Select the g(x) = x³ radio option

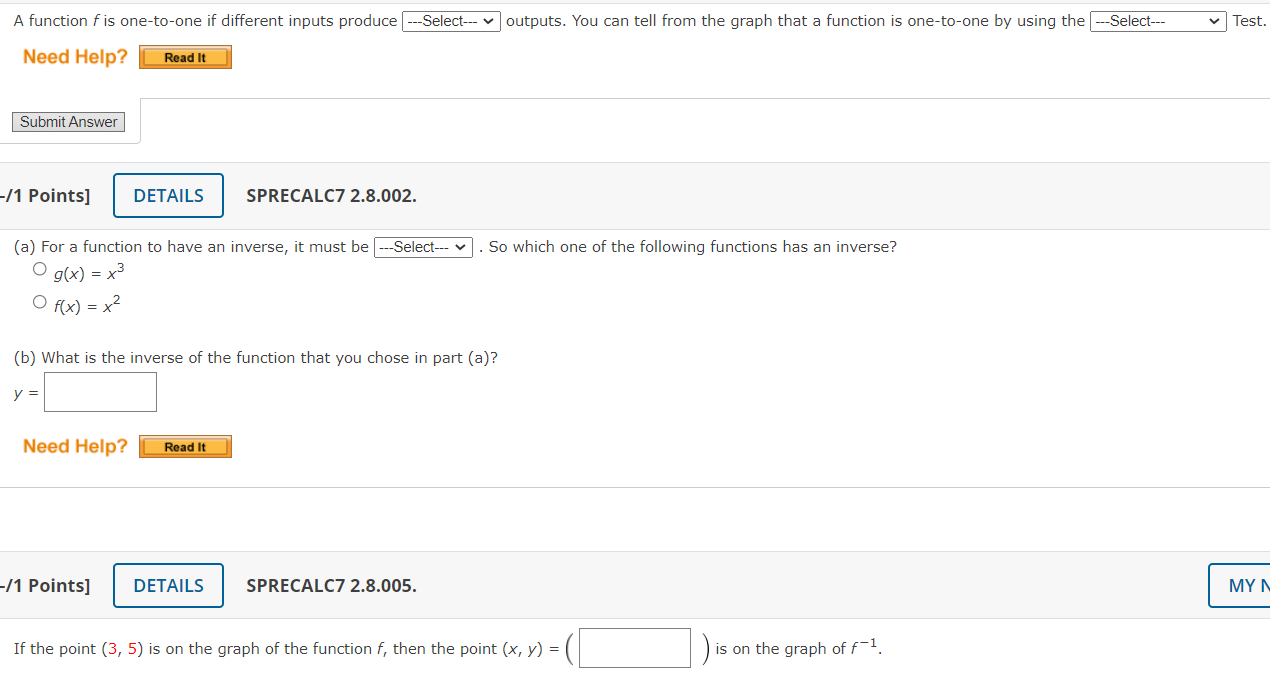click(40, 269)
